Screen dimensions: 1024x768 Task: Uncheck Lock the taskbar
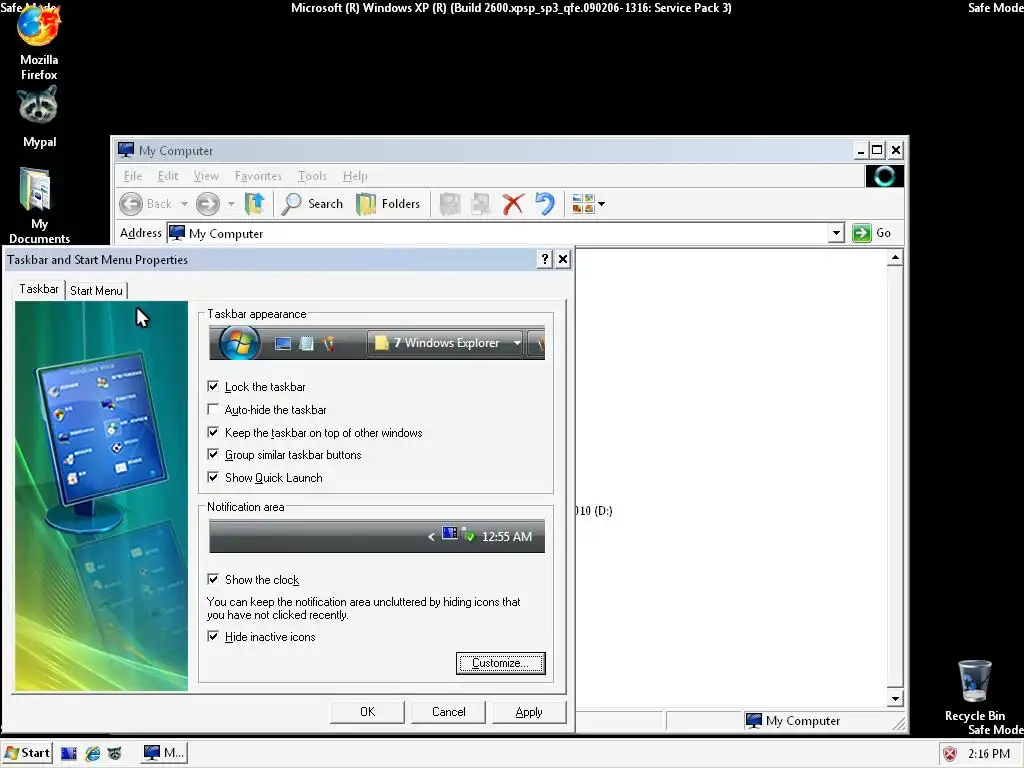pyautogui.click(x=213, y=387)
